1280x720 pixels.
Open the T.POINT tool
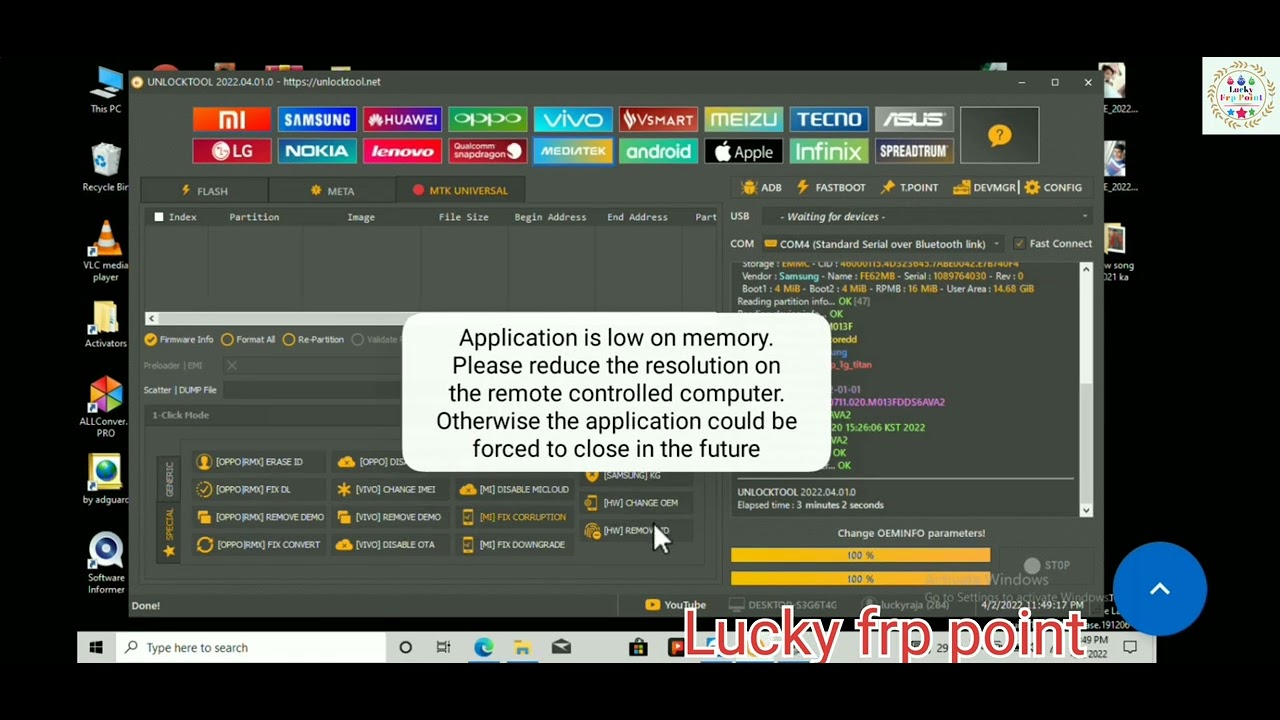(x=909, y=187)
